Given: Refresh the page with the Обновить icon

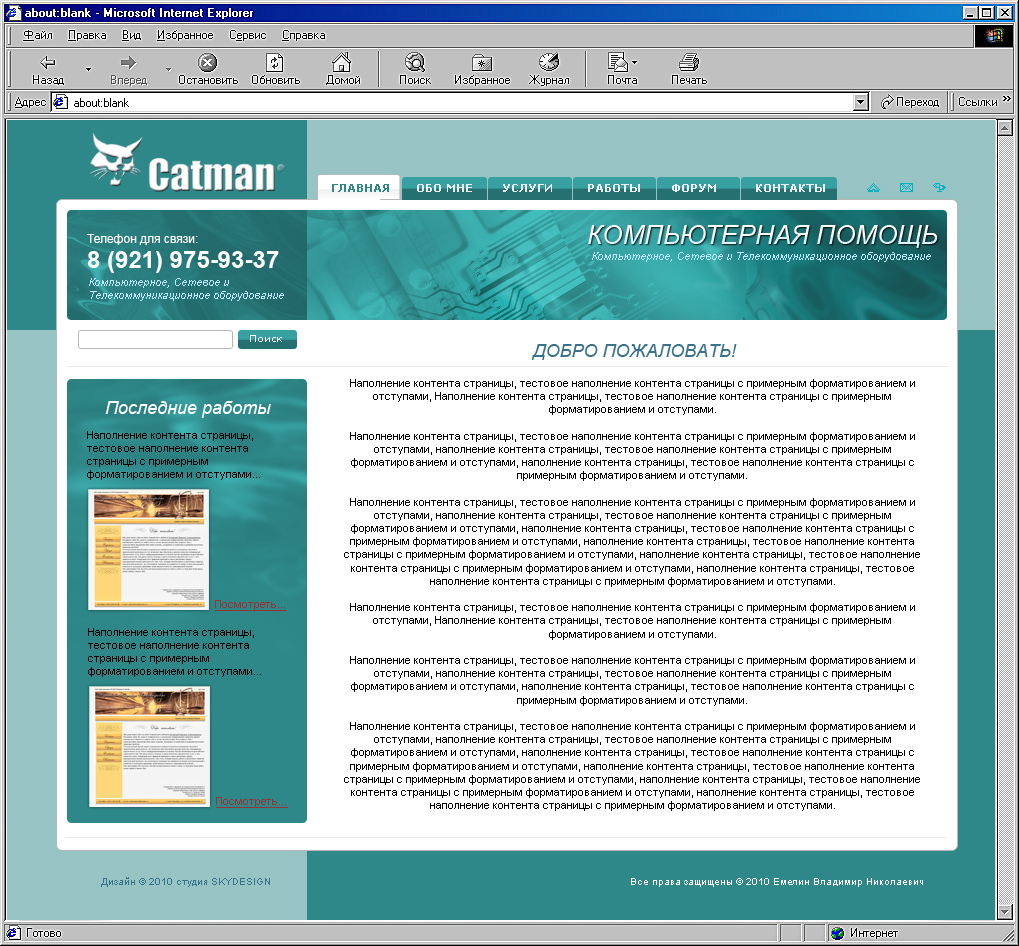Looking at the screenshot, I should coord(275,69).
